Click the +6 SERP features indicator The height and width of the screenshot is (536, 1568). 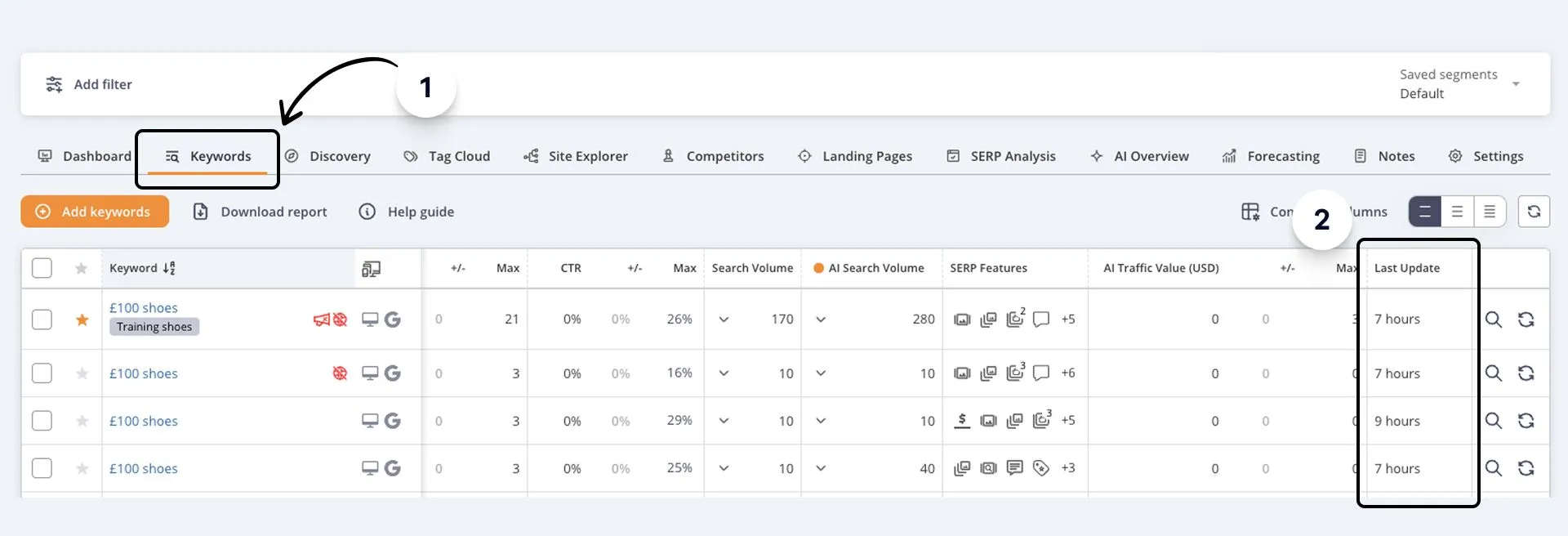[1067, 373]
